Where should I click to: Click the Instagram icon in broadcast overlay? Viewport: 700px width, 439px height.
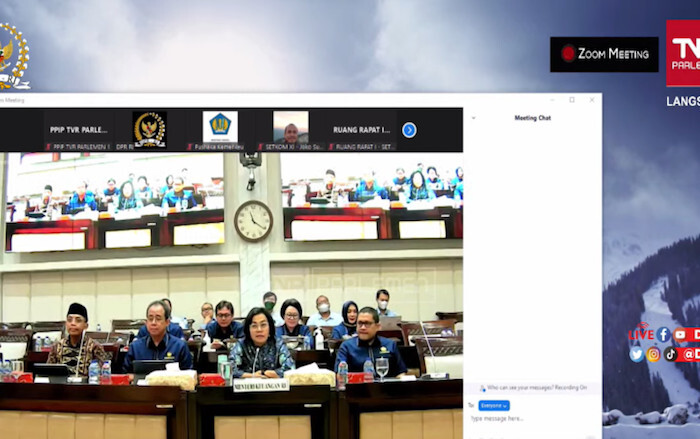click(653, 354)
